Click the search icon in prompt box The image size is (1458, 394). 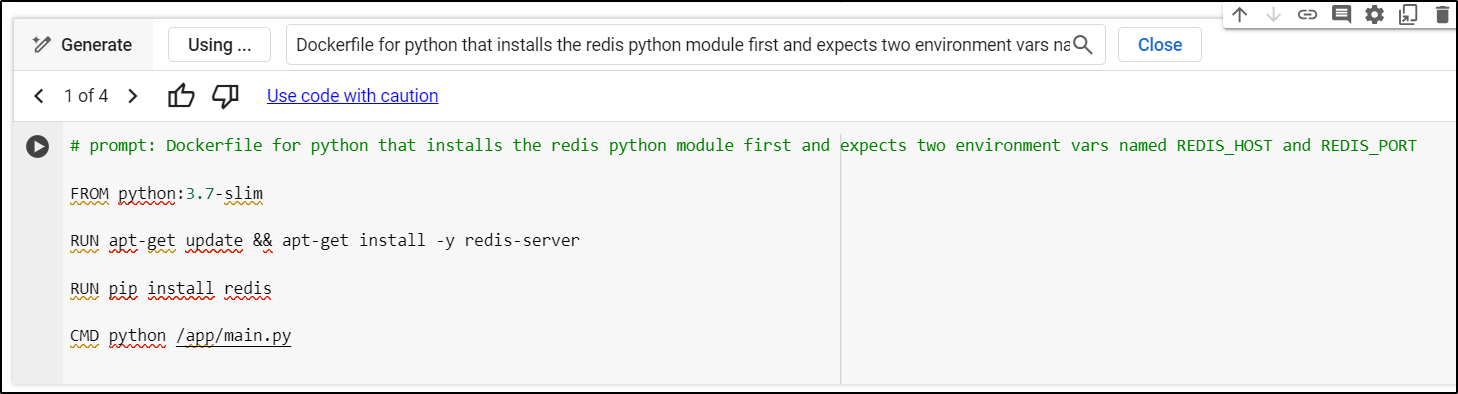coord(1083,45)
